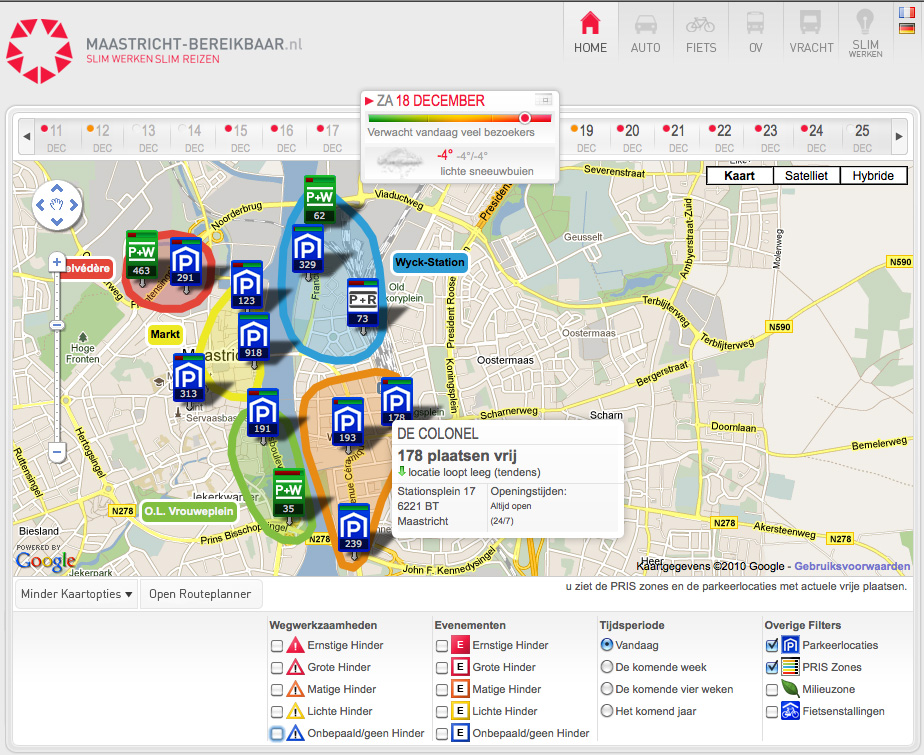Zoom out with the map minus button
This screenshot has height=755, width=924.
coord(57,453)
